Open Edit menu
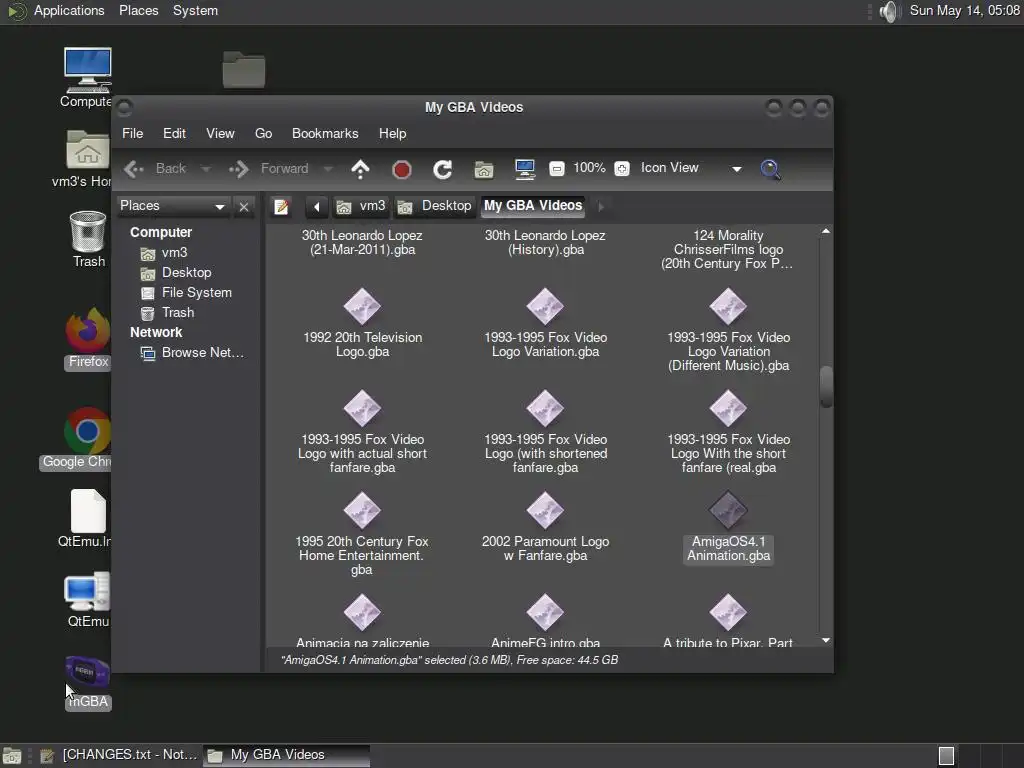This screenshot has width=1024, height=768. pos(174,133)
